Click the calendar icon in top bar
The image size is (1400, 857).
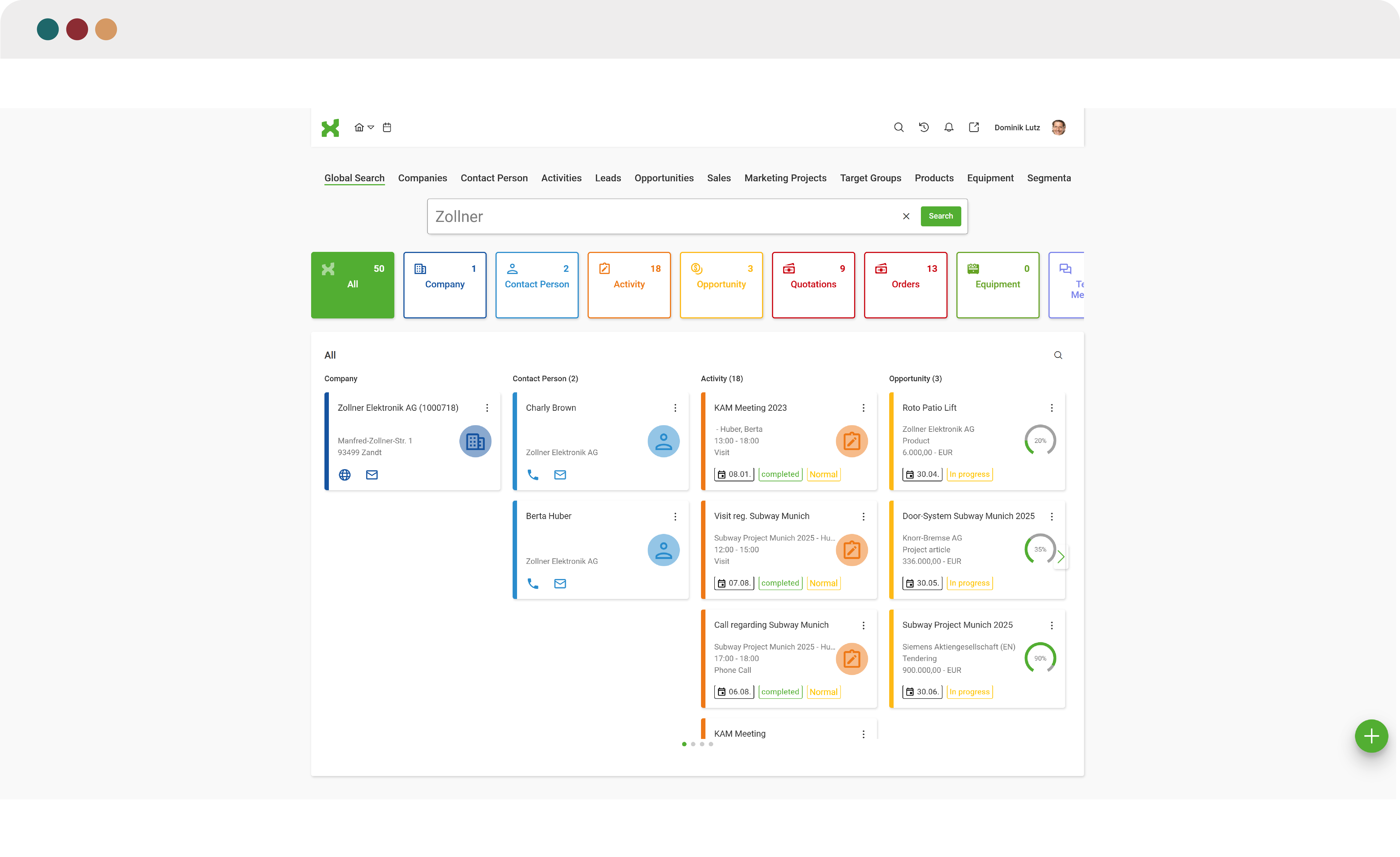coord(387,127)
